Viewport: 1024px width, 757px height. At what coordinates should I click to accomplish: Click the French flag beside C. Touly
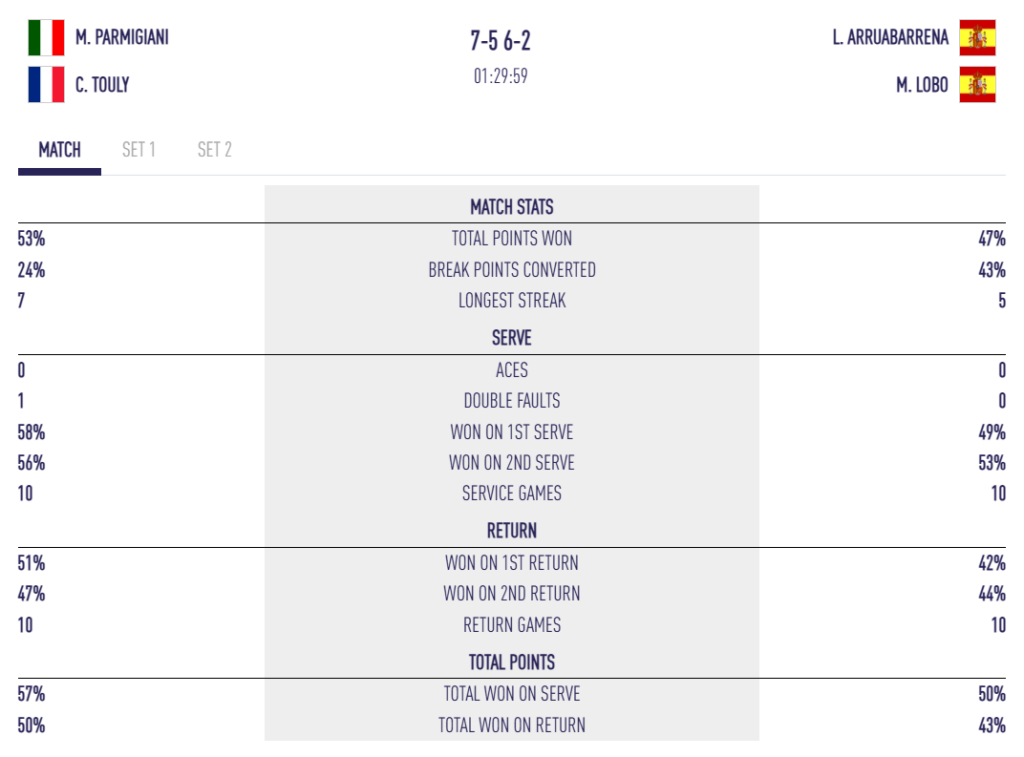46,85
